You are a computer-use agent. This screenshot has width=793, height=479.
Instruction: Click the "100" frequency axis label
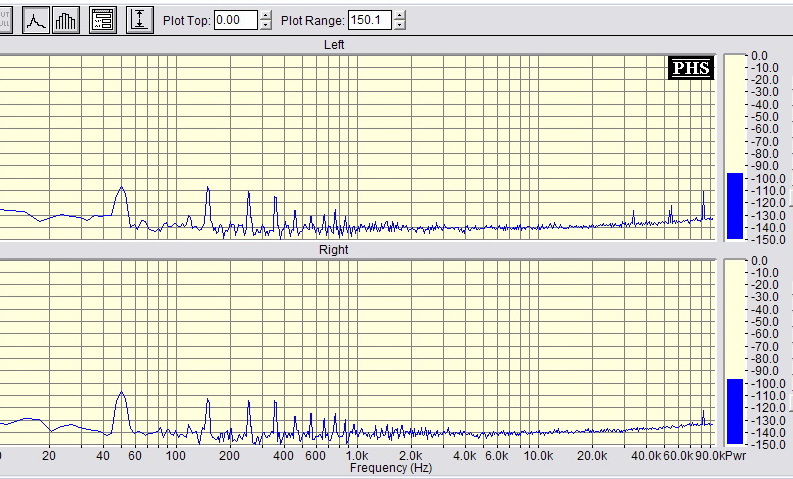[x=175, y=456]
